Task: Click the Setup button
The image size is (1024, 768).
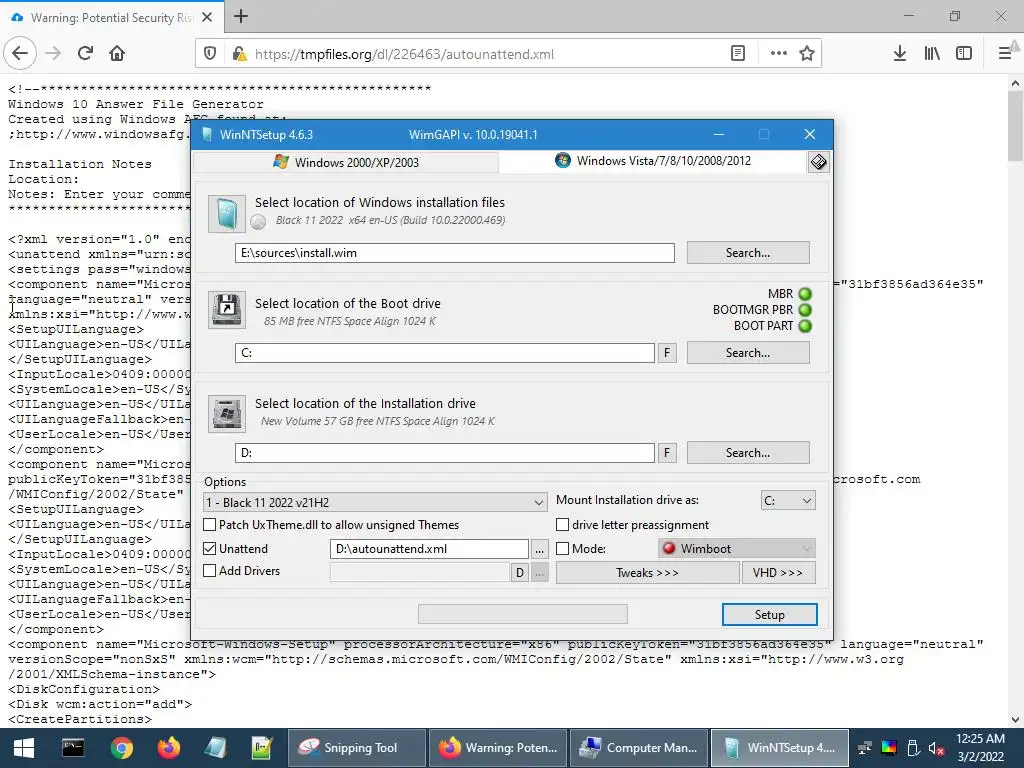Action: coord(769,615)
